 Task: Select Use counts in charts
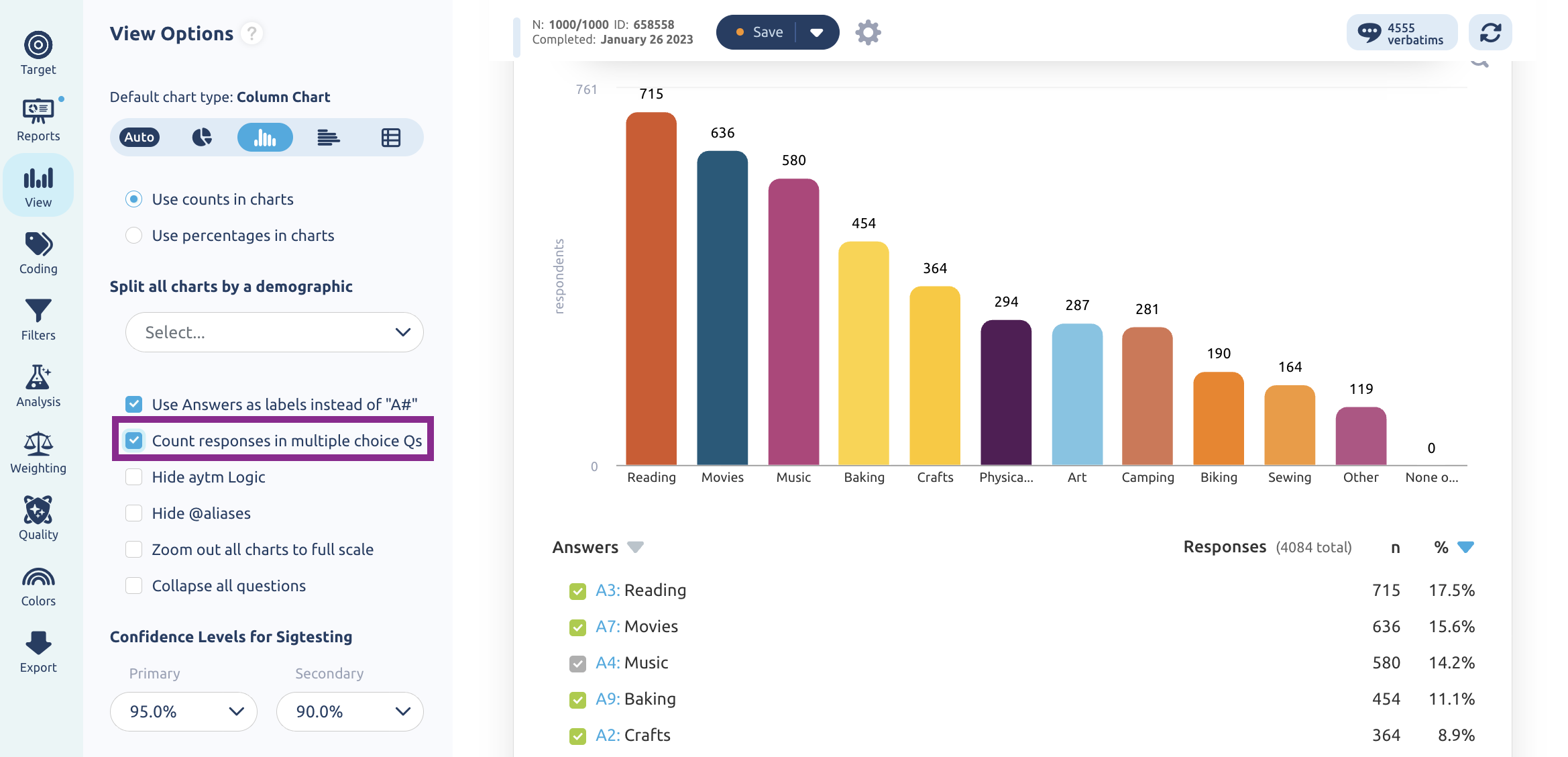click(x=133, y=199)
